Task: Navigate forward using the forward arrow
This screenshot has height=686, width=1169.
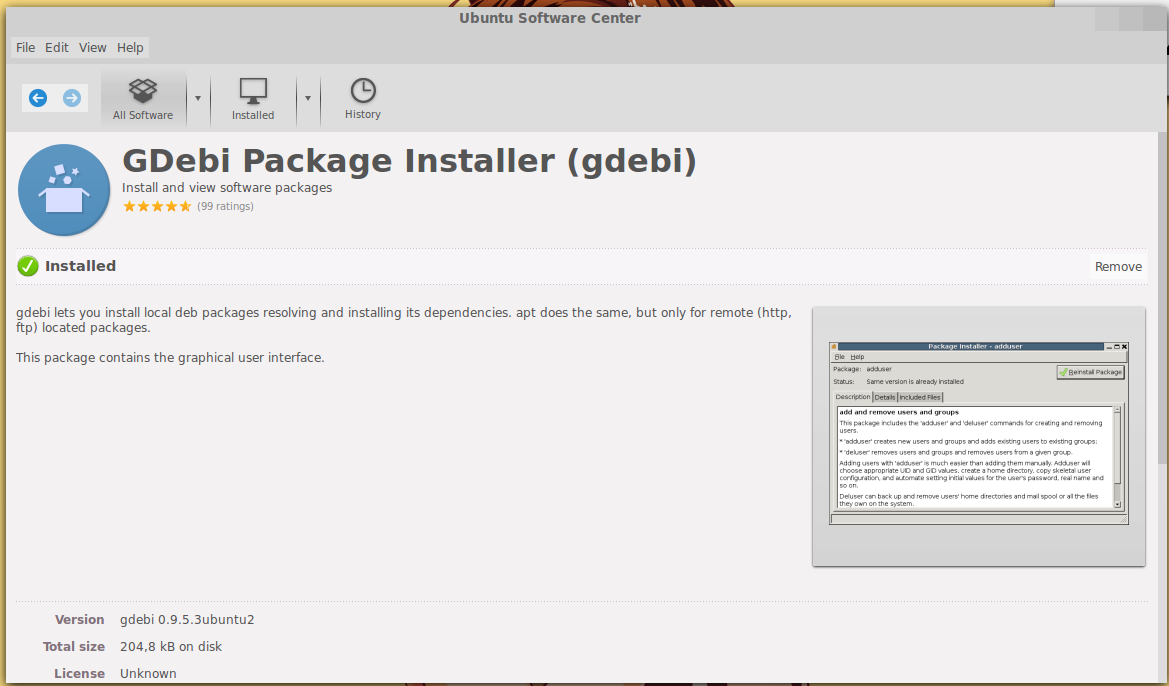Action: (x=71, y=97)
